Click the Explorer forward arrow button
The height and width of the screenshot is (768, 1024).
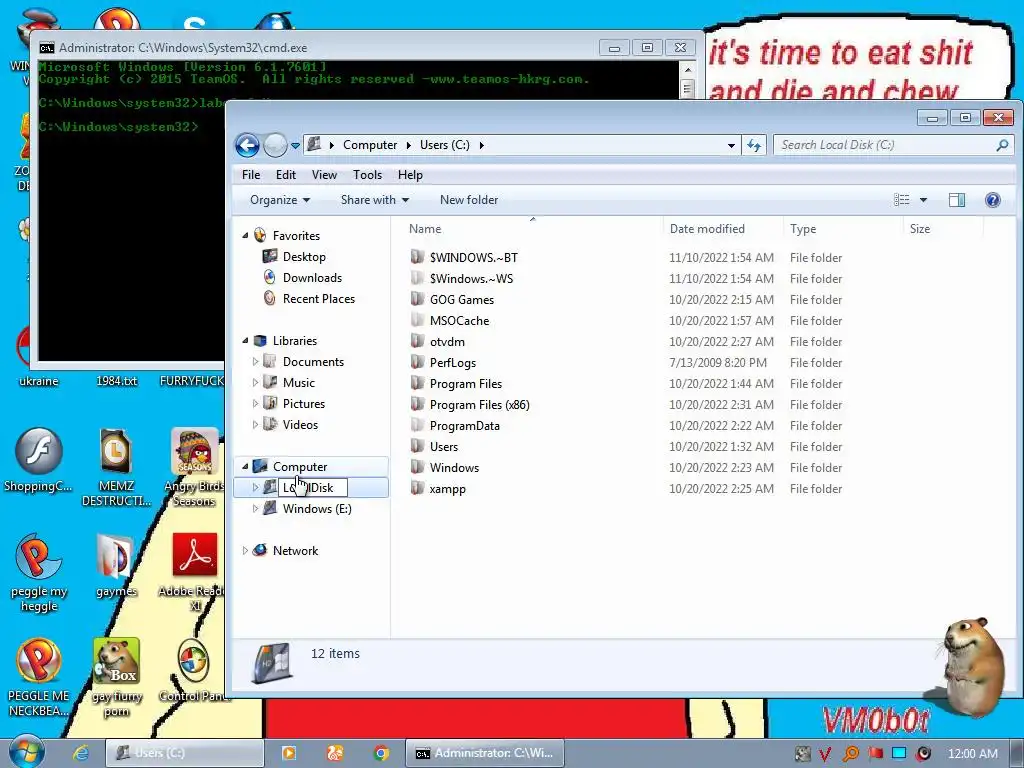[x=275, y=145]
